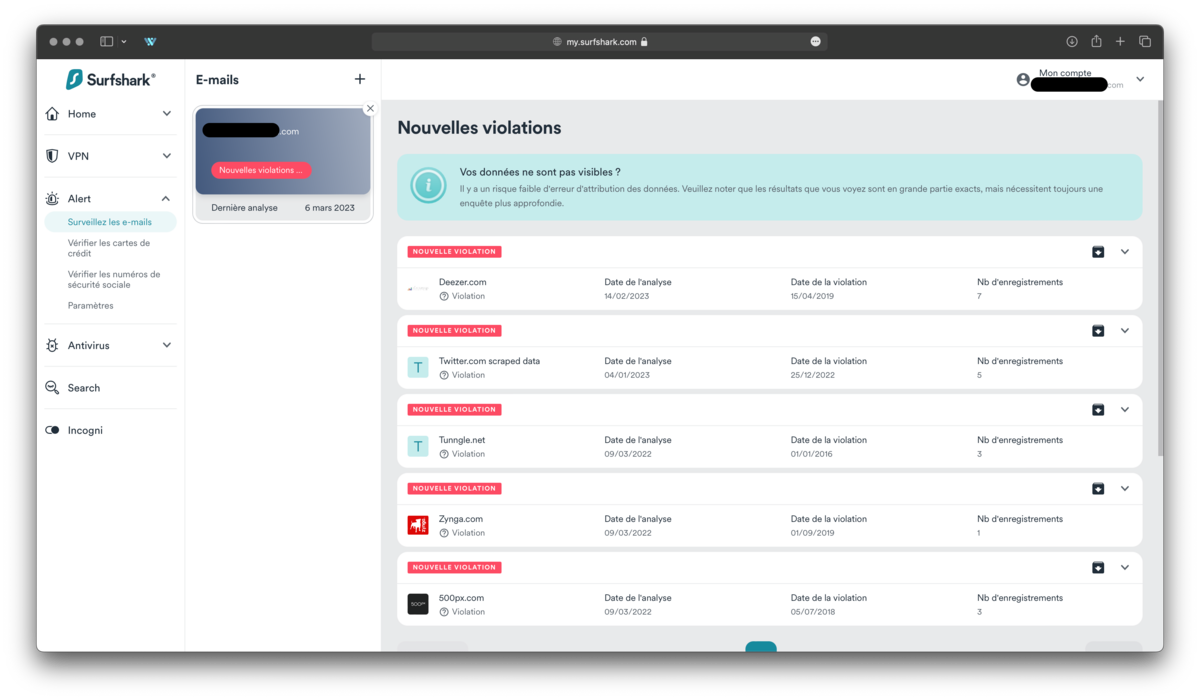The height and width of the screenshot is (700, 1200).
Task: Select Surveillez les e-mails
Action: point(110,222)
